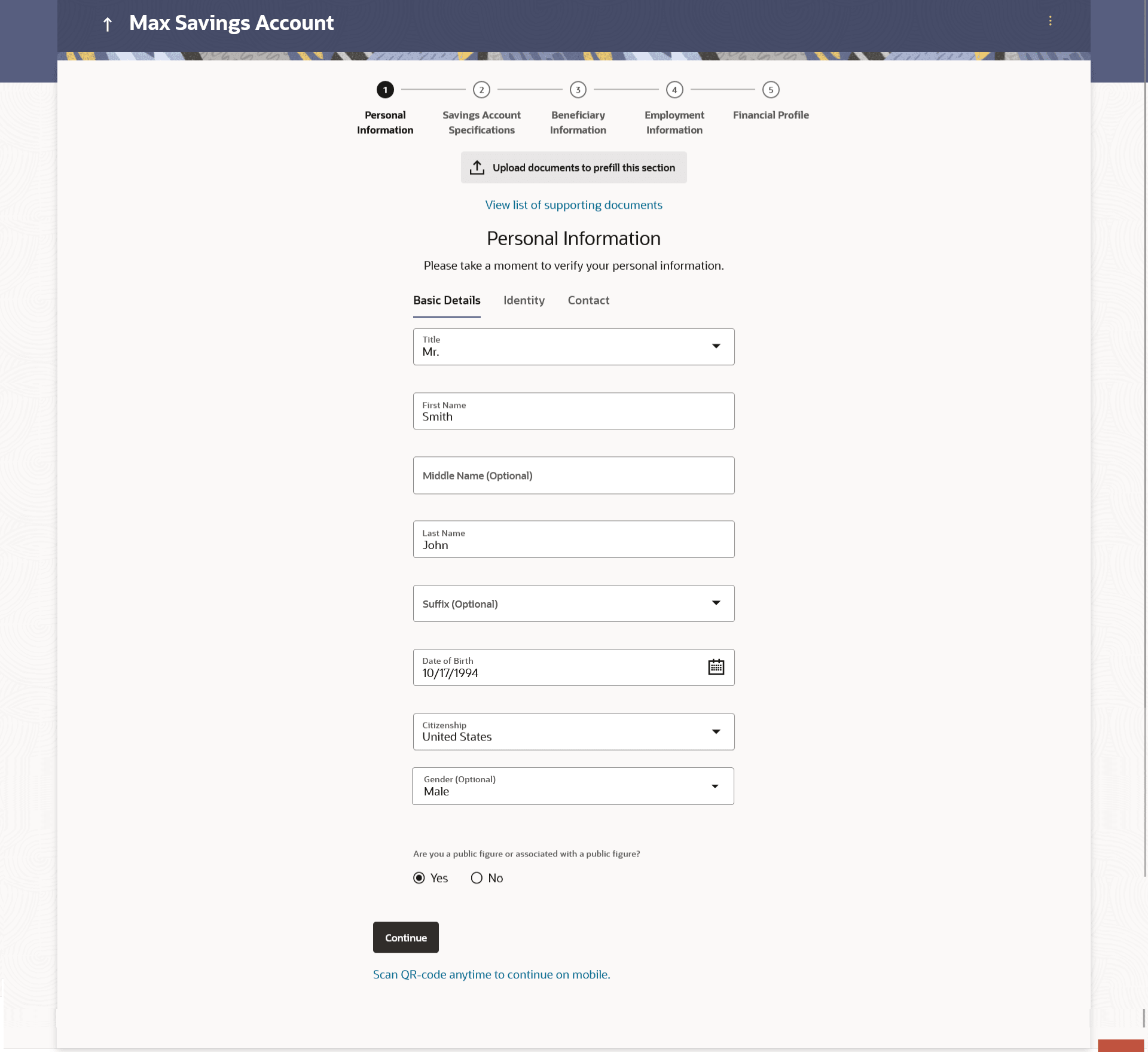Open View list of supporting documents link
1148x1052 pixels.
click(x=573, y=205)
